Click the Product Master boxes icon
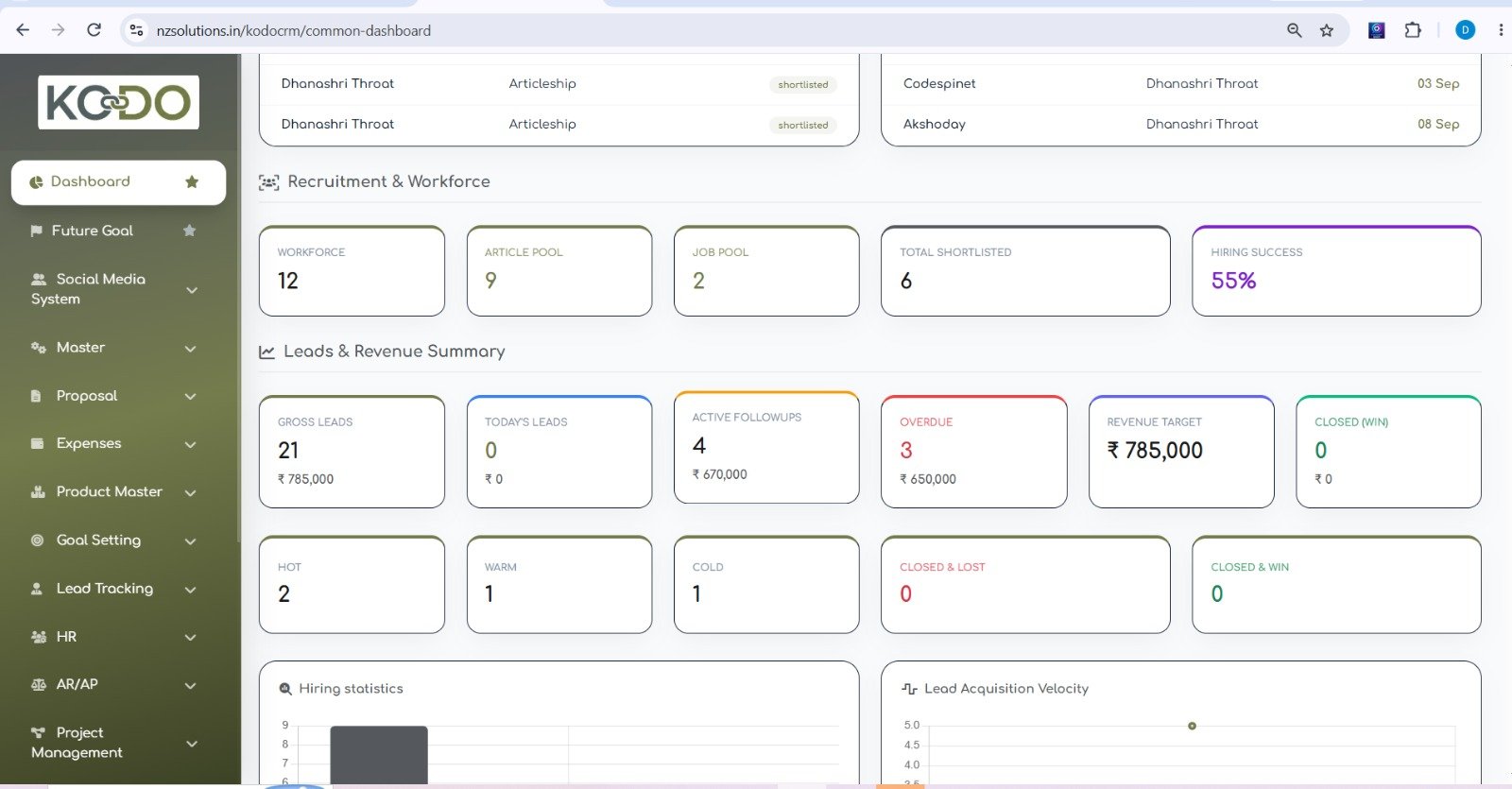This screenshot has height=789, width=1512. pyautogui.click(x=39, y=492)
